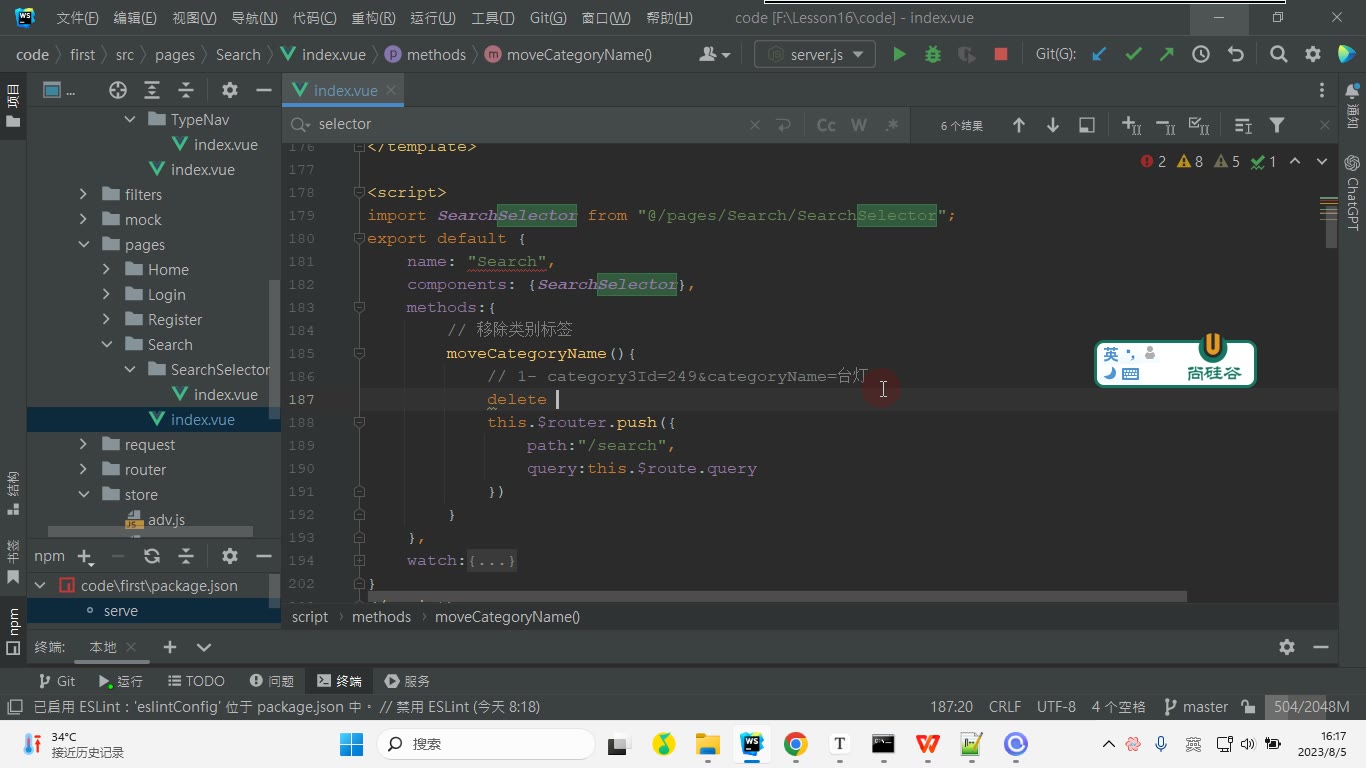This screenshot has height=768, width=1366.
Task: Change CRLF line separator setting
Action: (x=1005, y=707)
